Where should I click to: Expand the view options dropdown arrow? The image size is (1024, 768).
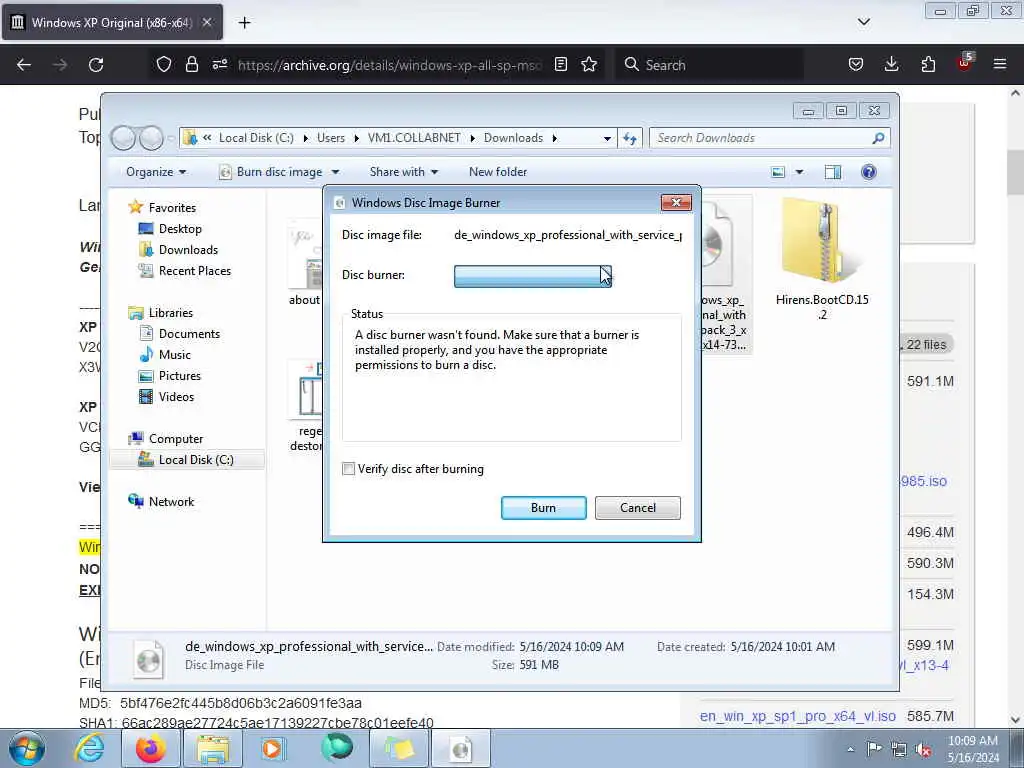799,172
